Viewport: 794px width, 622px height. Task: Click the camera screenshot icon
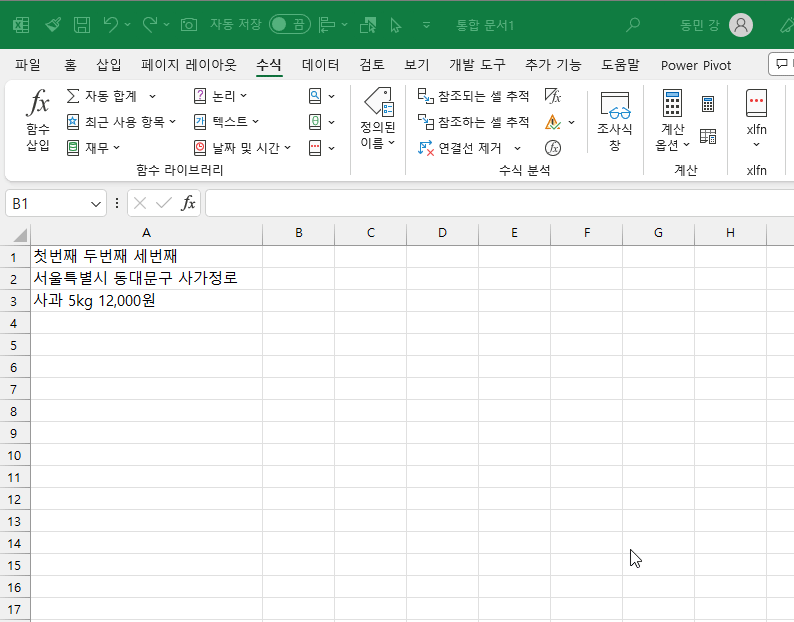click(x=189, y=25)
